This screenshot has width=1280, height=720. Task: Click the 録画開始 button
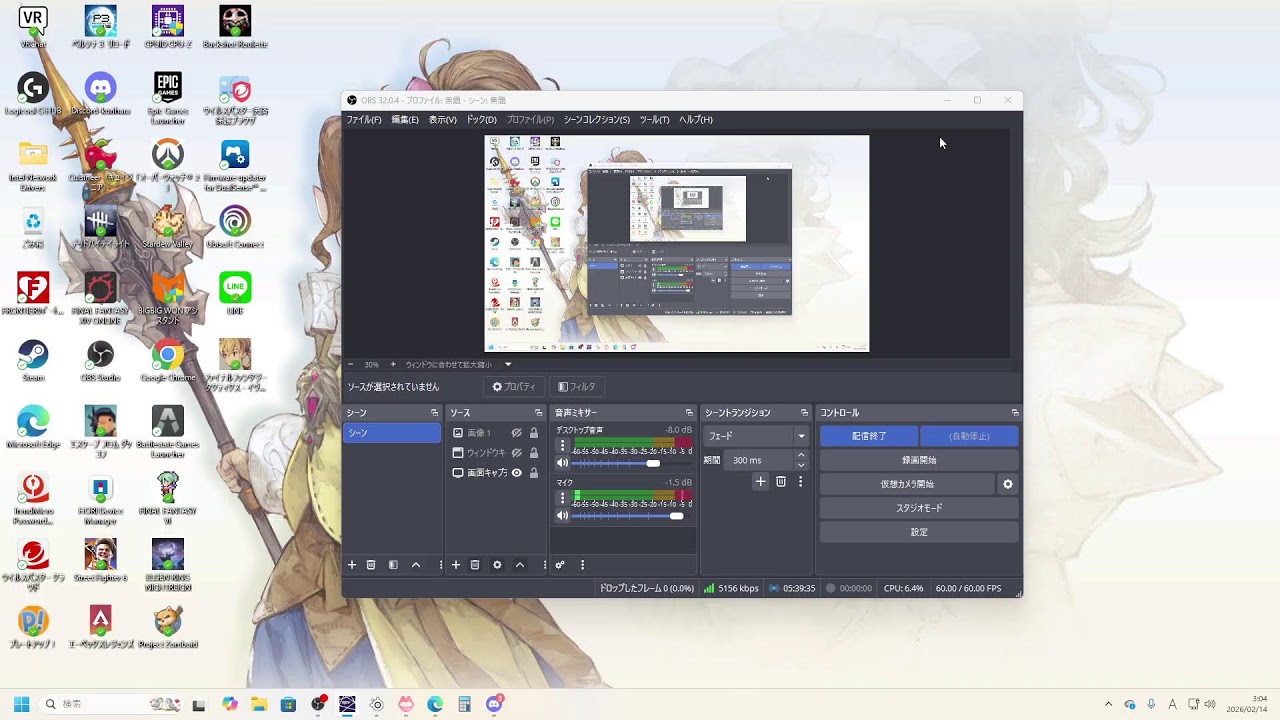tap(919, 460)
